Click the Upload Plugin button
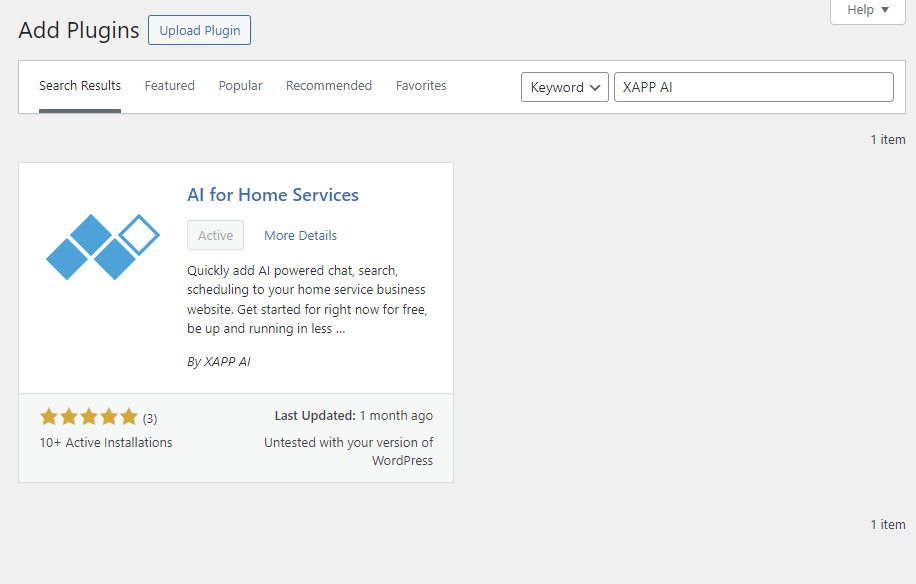 [x=199, y=30]
